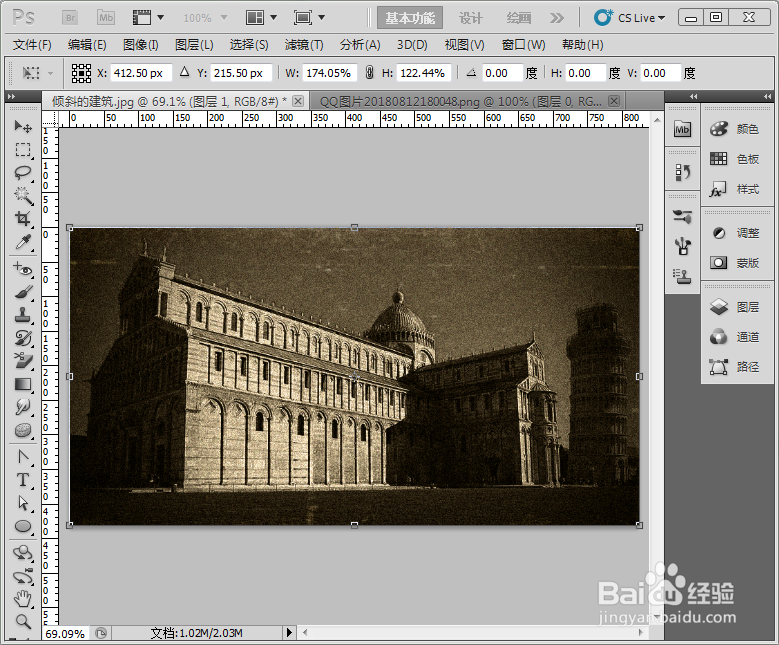
Task: Click the zoom percentage field 69.09%
Action: 66,634
